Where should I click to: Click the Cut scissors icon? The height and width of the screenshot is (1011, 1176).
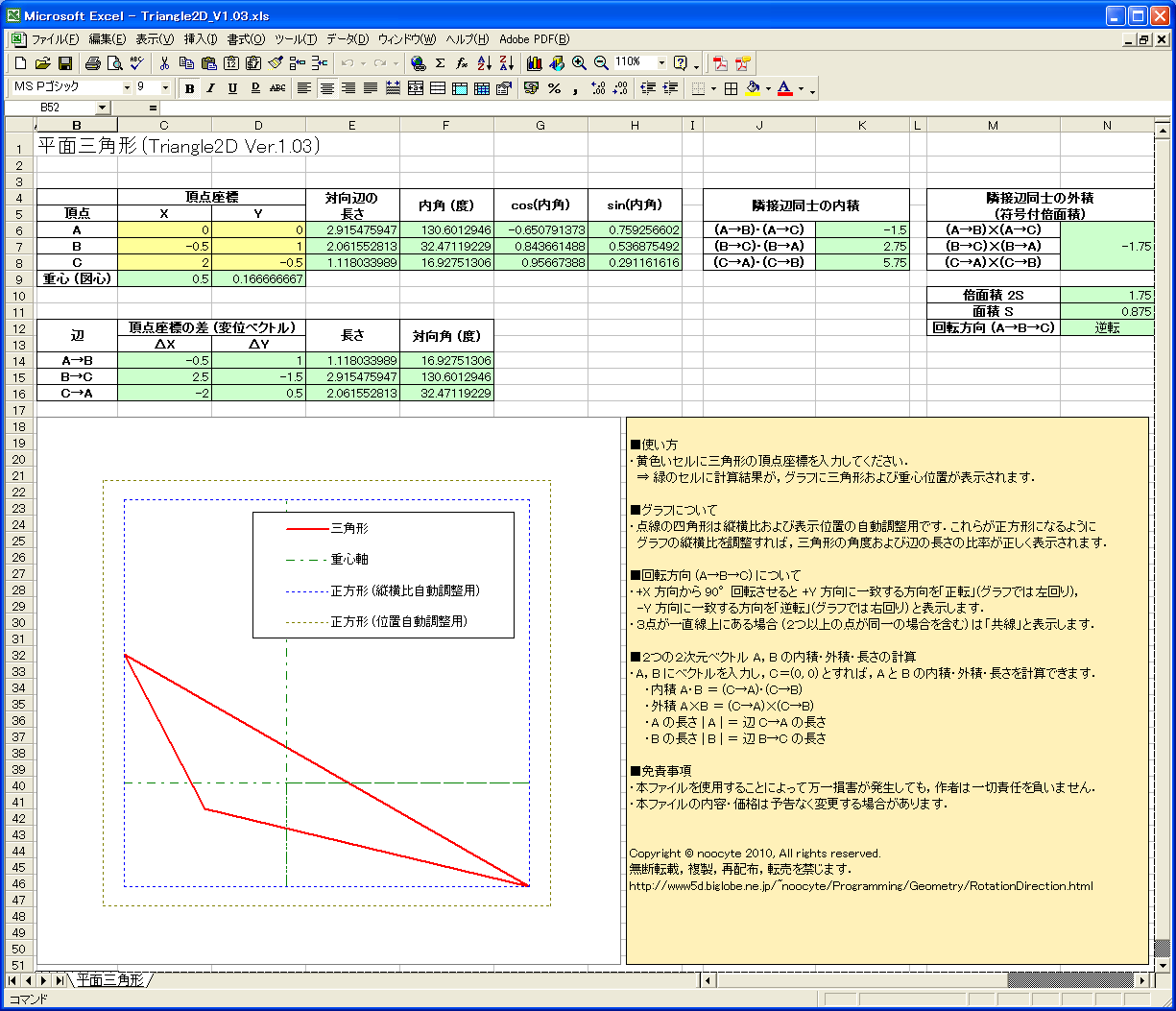(164, 63)
